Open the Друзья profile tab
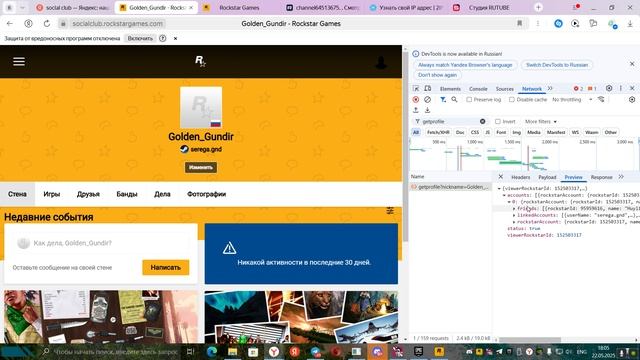The image size is (640, 360). click(x=88, y=194)
